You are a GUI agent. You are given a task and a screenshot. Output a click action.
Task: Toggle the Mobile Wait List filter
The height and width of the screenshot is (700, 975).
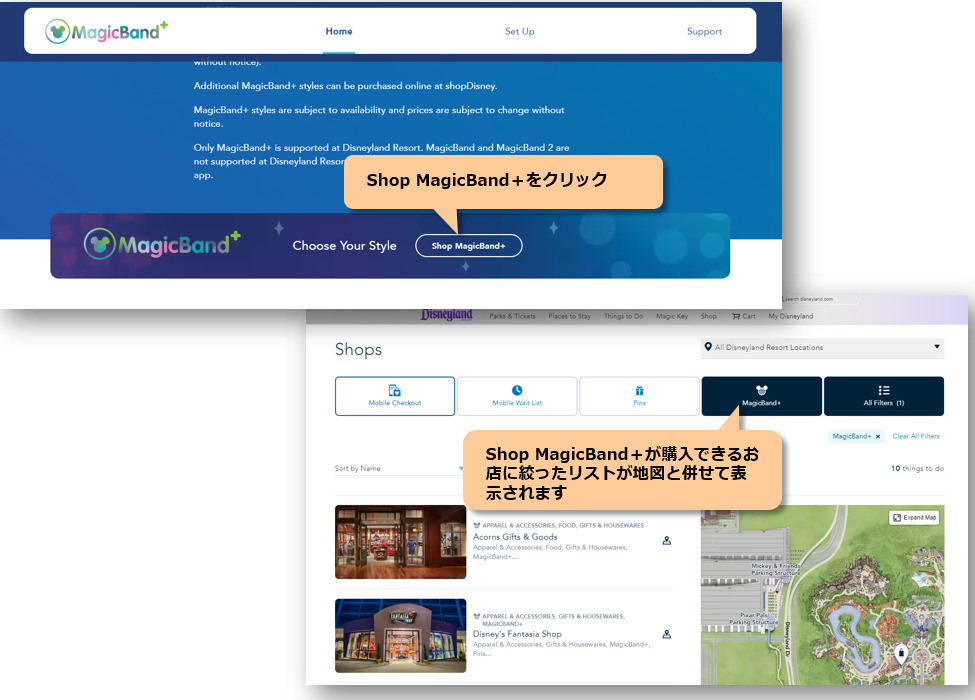pyautogui.click(x=517, y=396)
